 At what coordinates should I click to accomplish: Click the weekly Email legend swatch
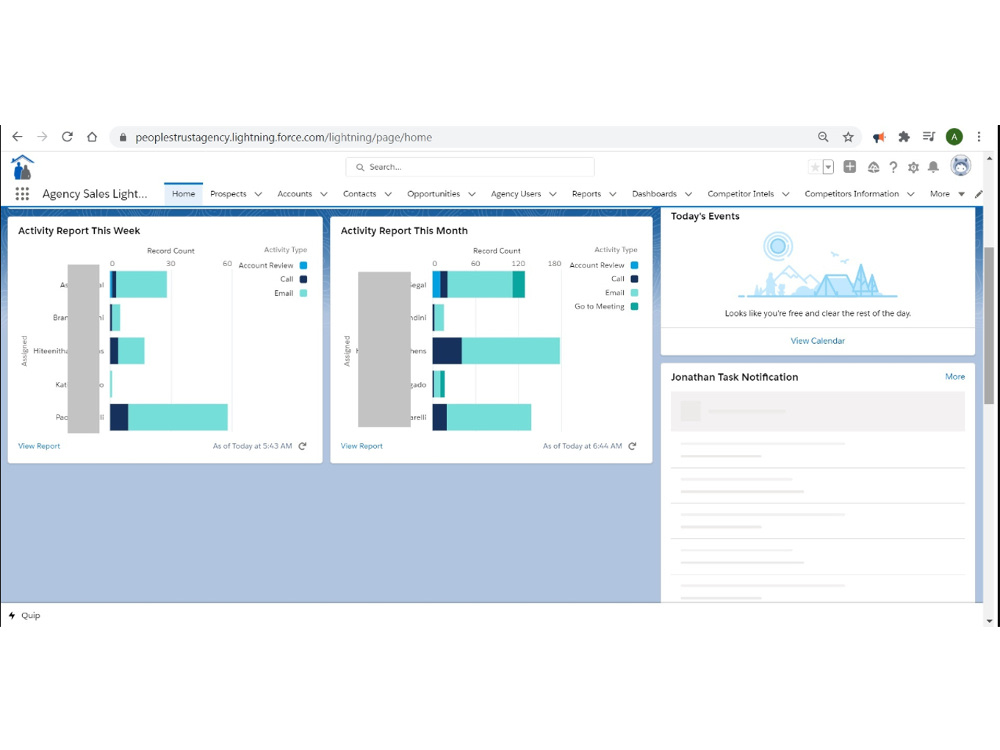304,293
